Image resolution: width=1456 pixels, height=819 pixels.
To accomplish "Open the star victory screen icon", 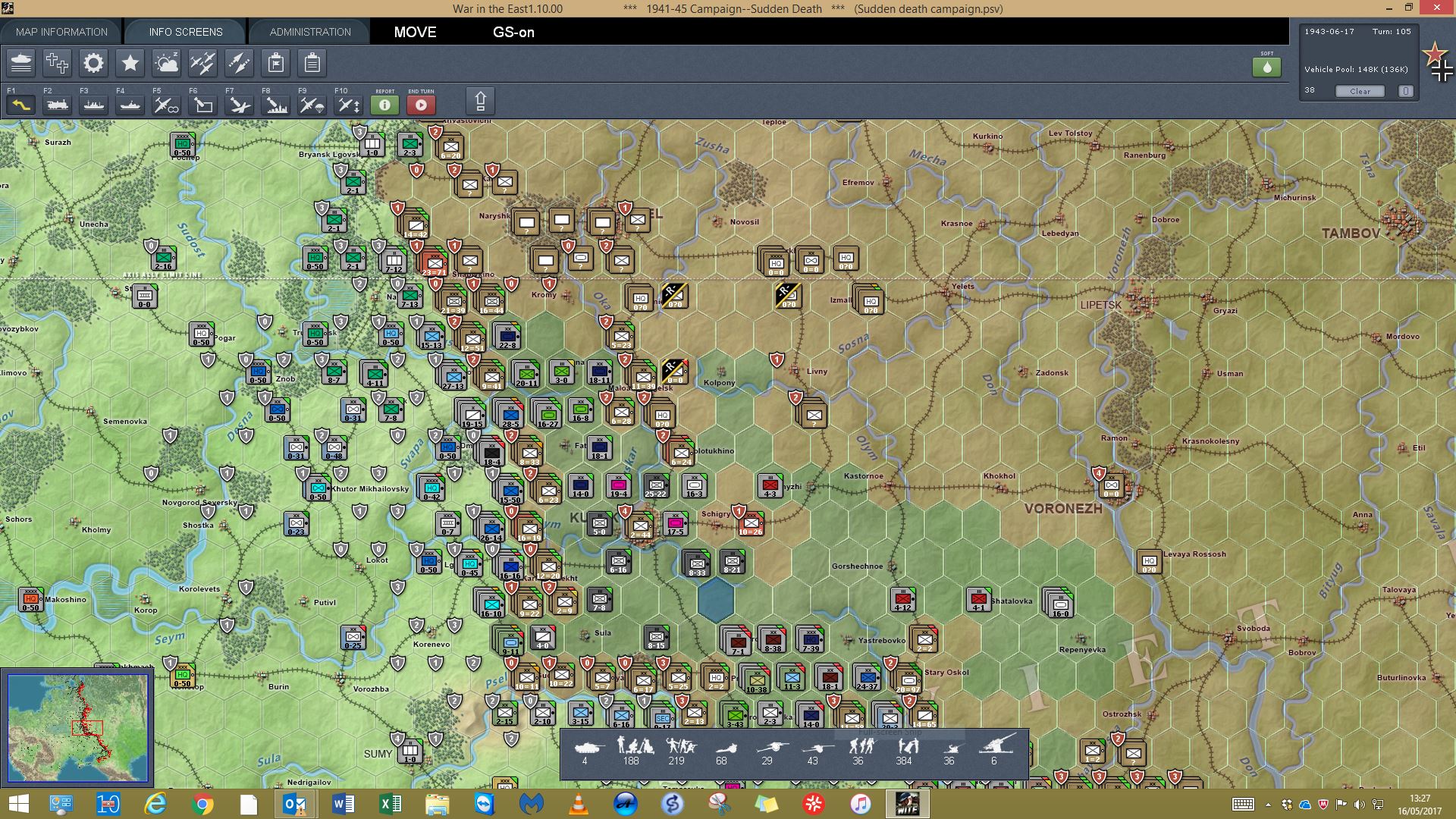I will (x=130, y=63).
